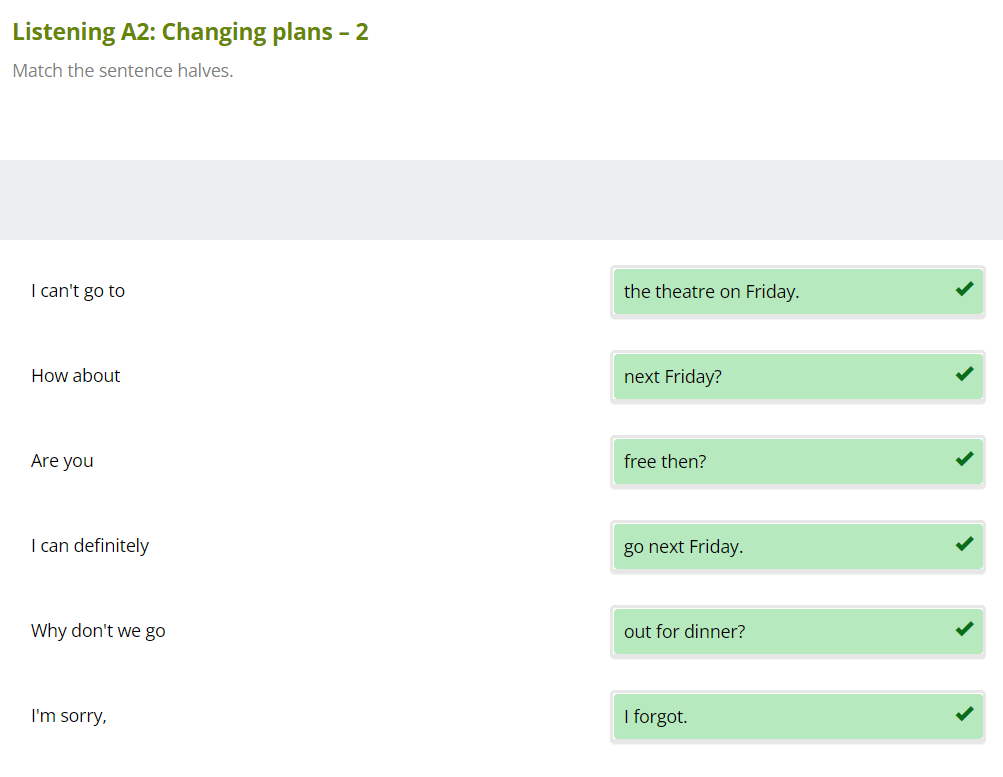Click the 'Are you' sentence start
The width and height of the screenshot is (1003, 777).
[62, 461]
